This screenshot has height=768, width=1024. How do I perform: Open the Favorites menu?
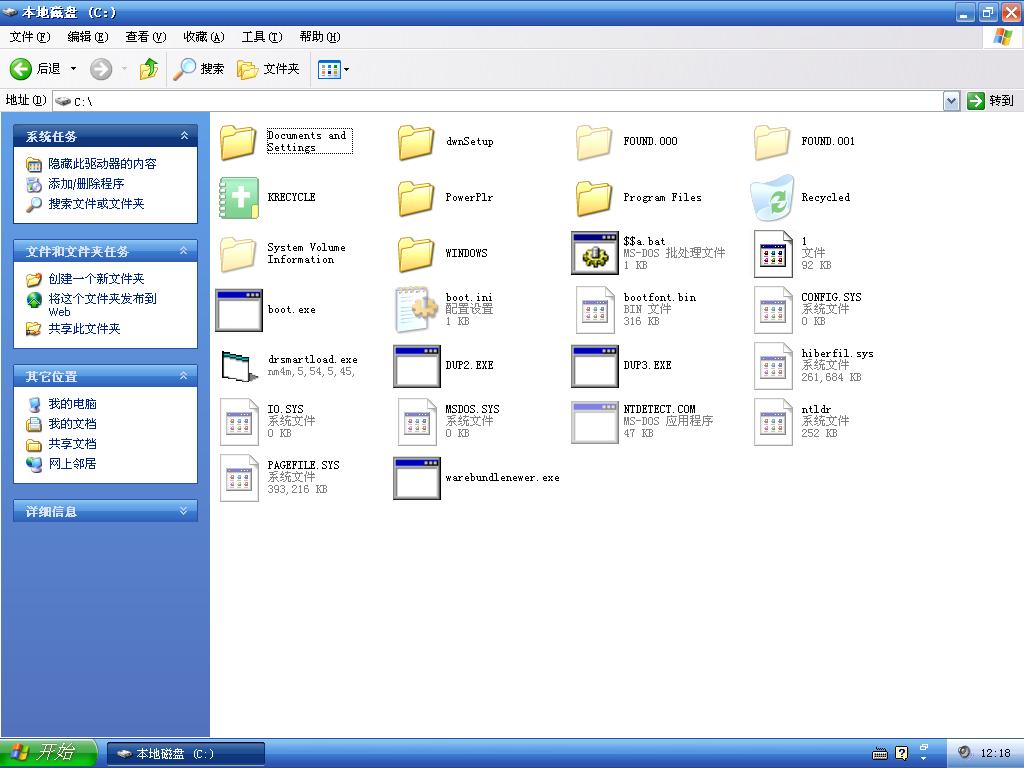click(203, 37)
